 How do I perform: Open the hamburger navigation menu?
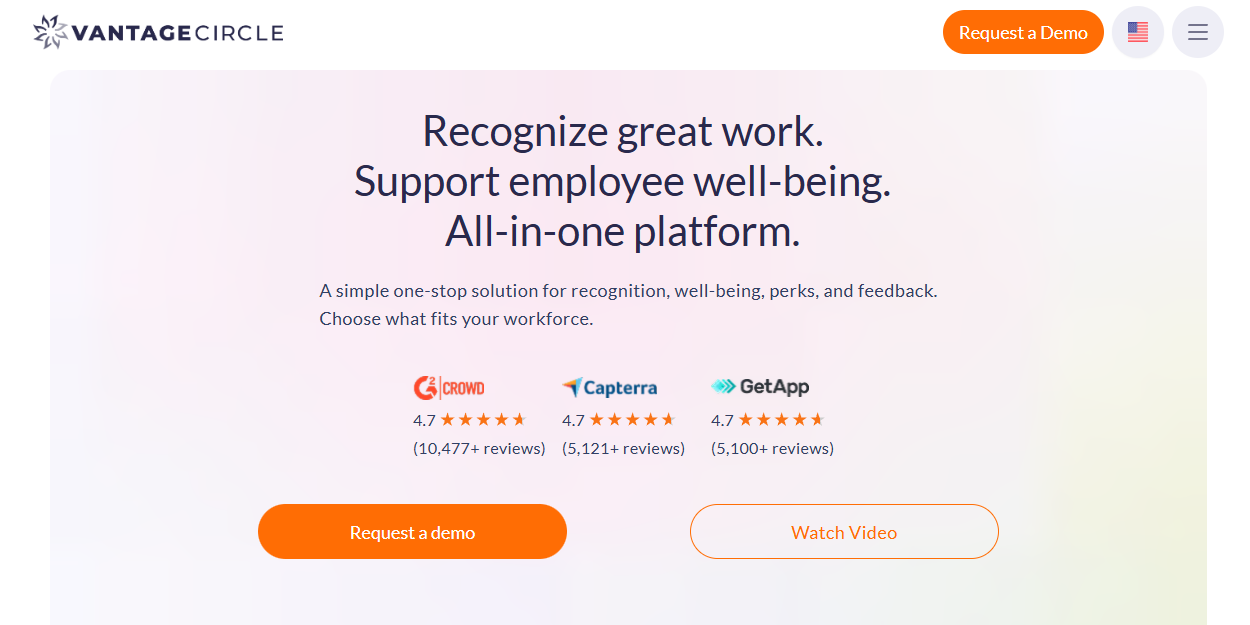click(1197, 31)
